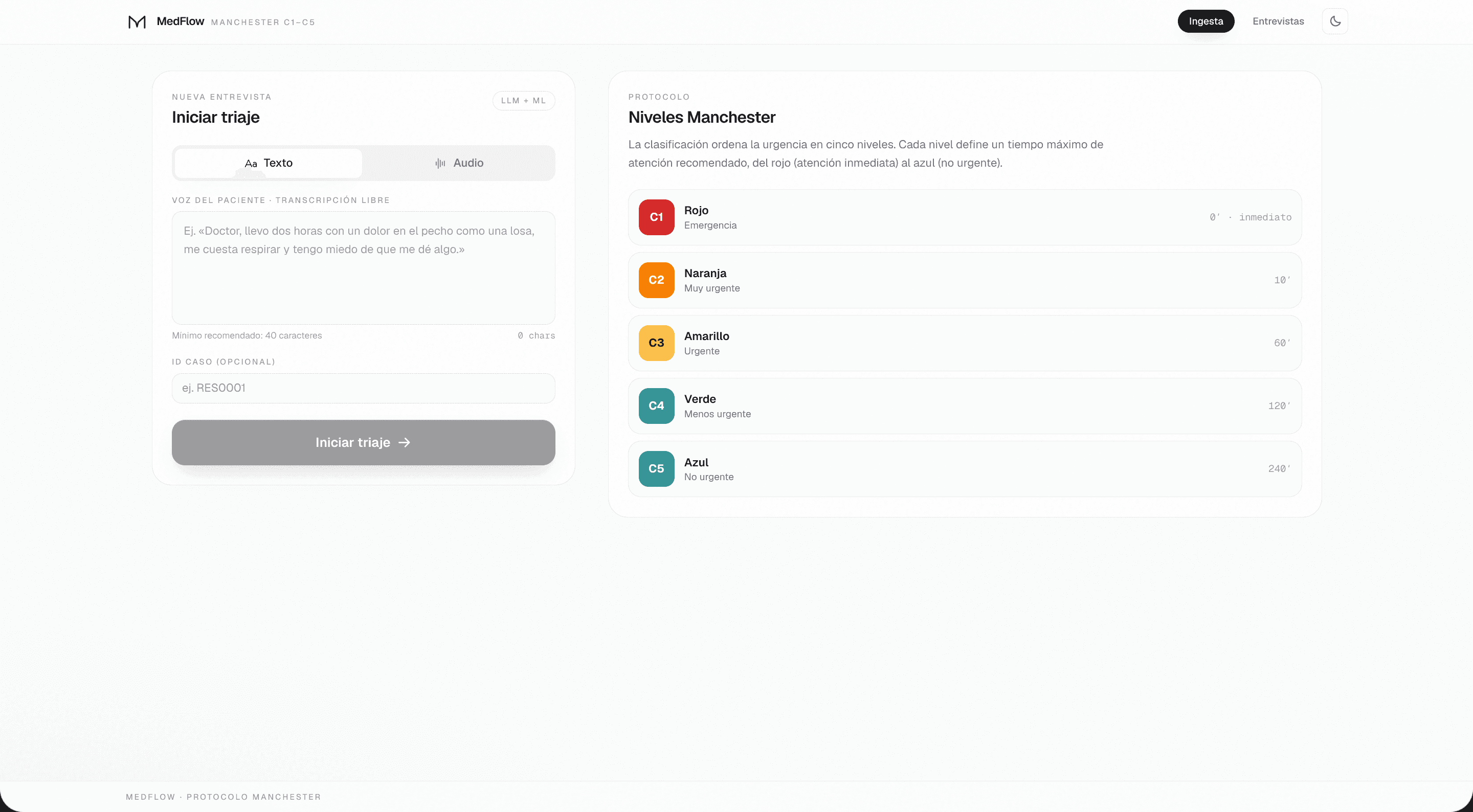Click the "ID CASO (OPCIONAL)" label
The height and width of the screenshot is (812, 1473).
[224, 362]
